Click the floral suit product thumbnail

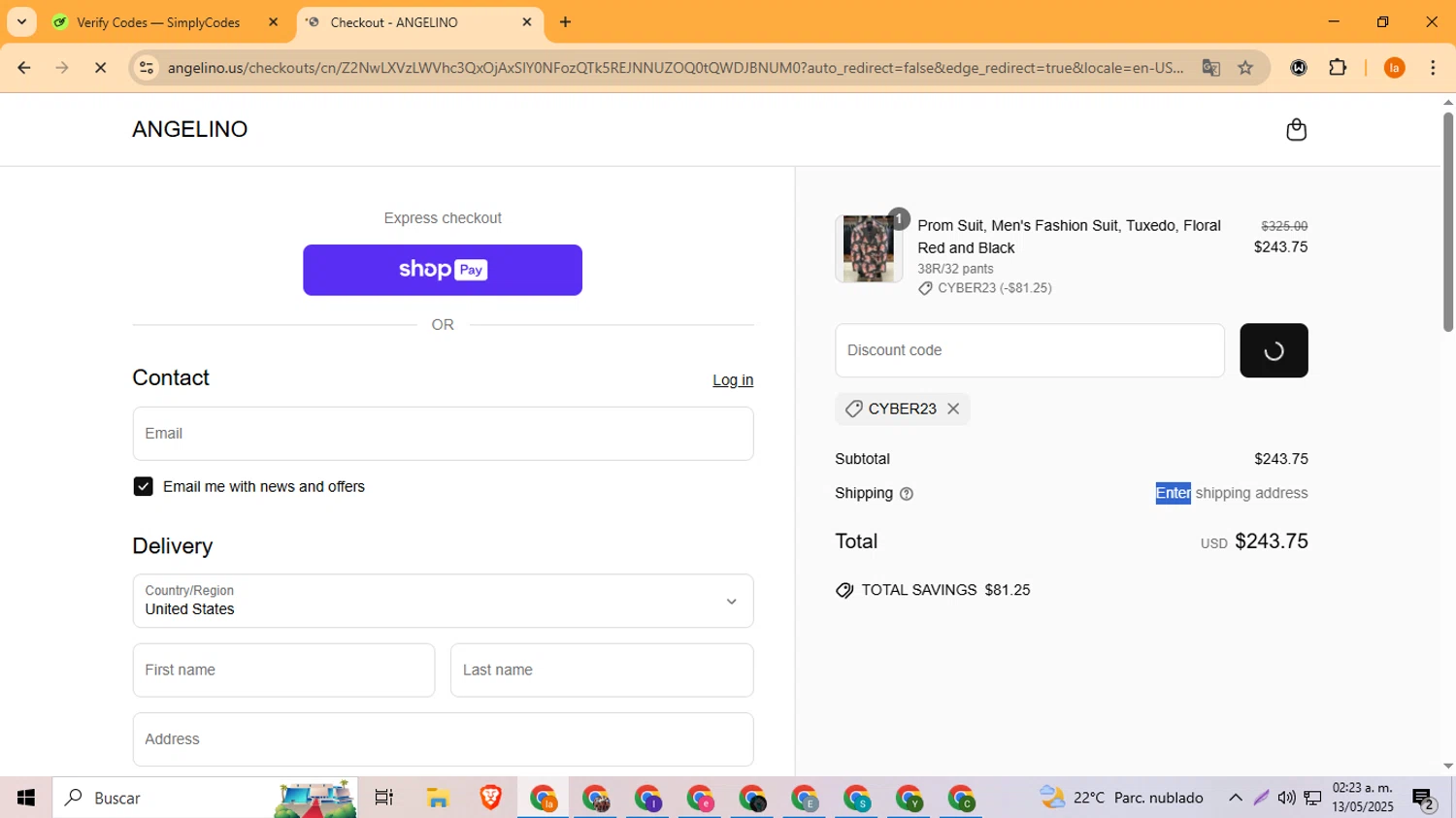(x=868, y=248)
